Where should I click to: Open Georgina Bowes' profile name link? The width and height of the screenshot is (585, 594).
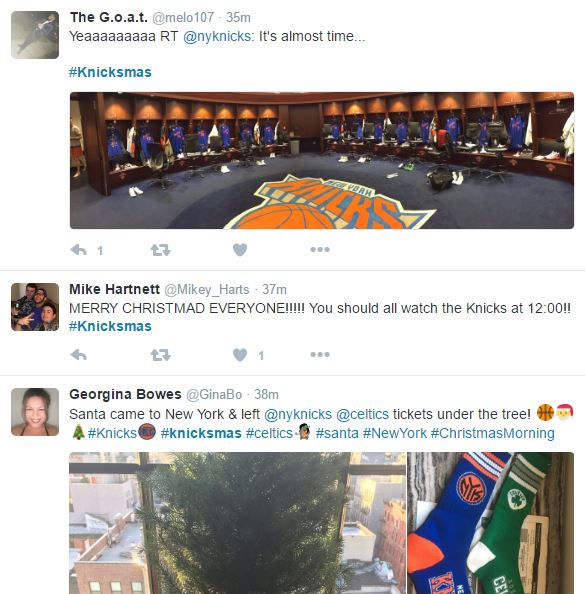(125, 394)
